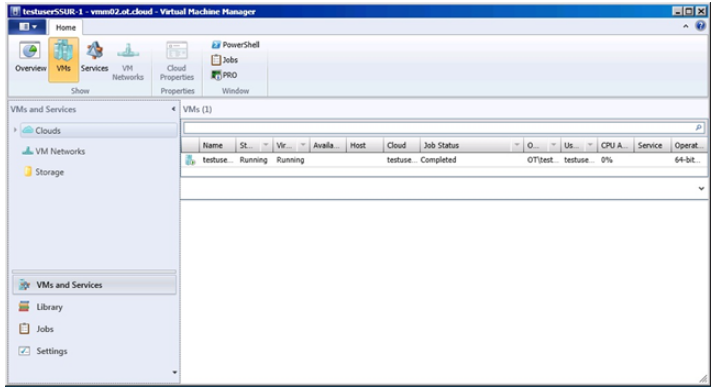Open Cloud Properties in the ribbon
The width and height of the screenshot is (722, 392).
coord(177,61)
